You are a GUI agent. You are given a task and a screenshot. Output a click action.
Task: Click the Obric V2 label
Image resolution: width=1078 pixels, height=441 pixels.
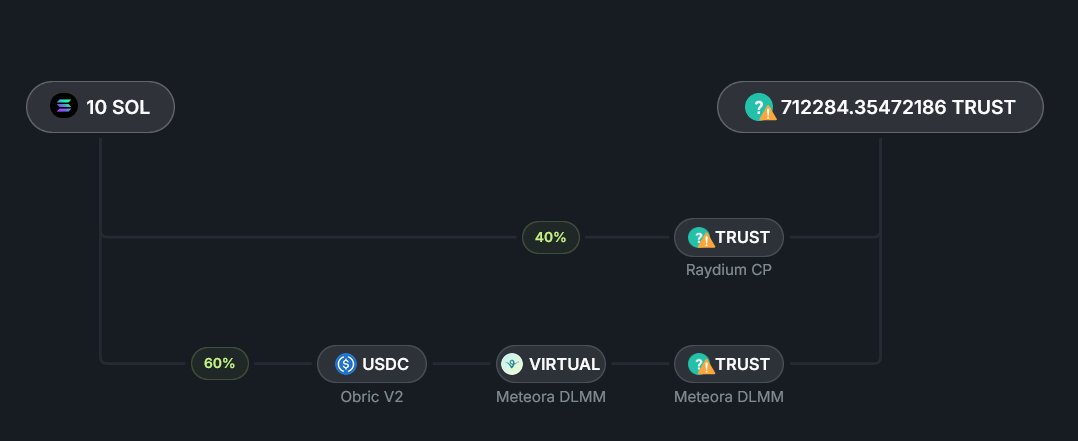point(372,397)
